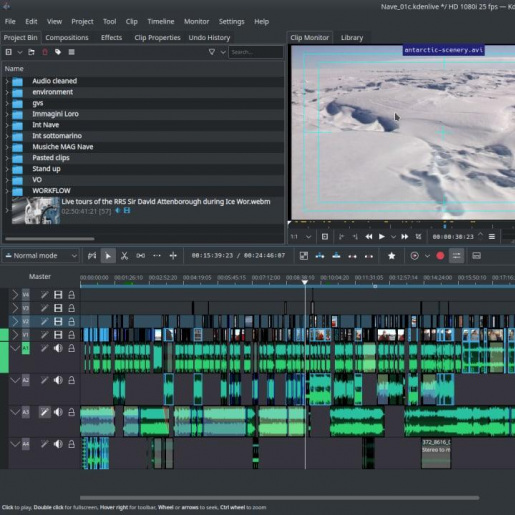The height and width of the screenshot is (515, 515).
Task: Open the 1:1 monitor zoom dropdown
Action: [x=301, y=237]
